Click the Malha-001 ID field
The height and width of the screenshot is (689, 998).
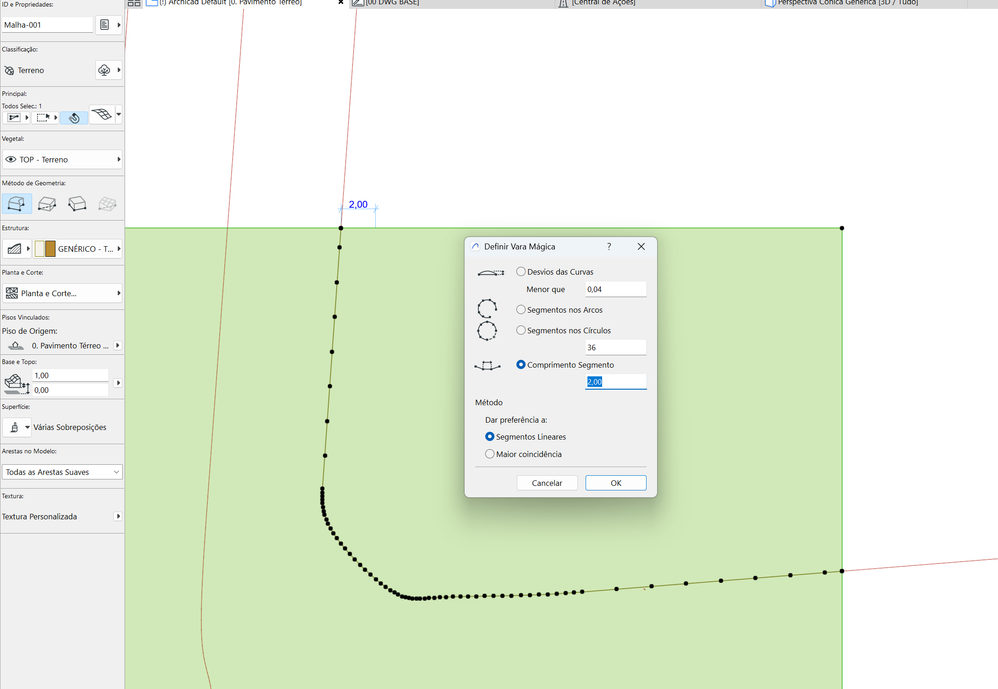48,25
